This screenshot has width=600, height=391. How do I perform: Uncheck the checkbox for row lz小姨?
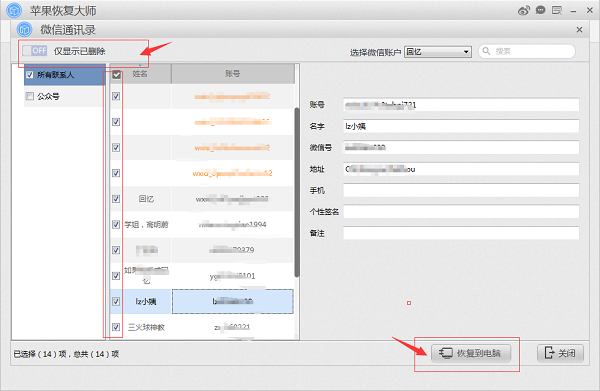(x=116, y=301)
